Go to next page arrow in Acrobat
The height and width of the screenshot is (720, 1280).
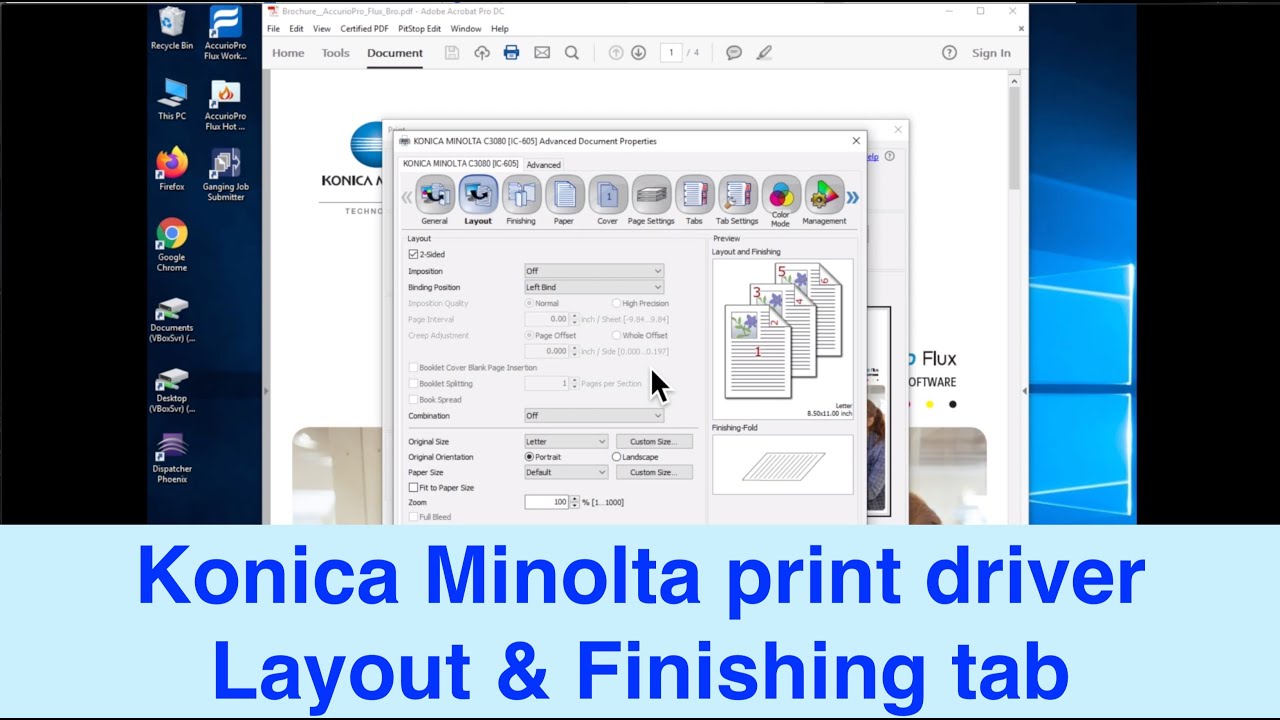coord(638,53)
